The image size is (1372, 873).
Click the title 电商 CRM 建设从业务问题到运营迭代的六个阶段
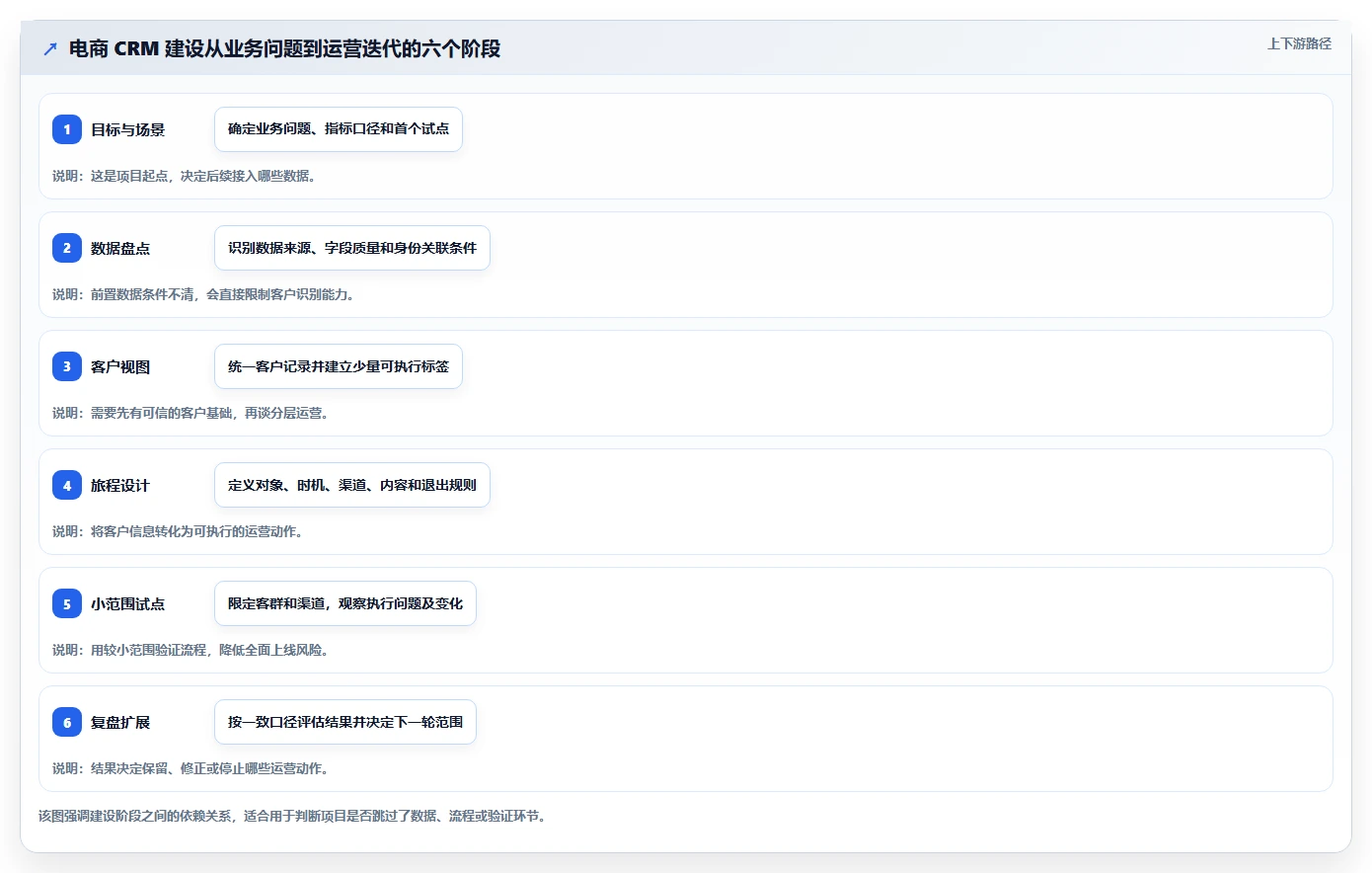(x=284, y=48)
